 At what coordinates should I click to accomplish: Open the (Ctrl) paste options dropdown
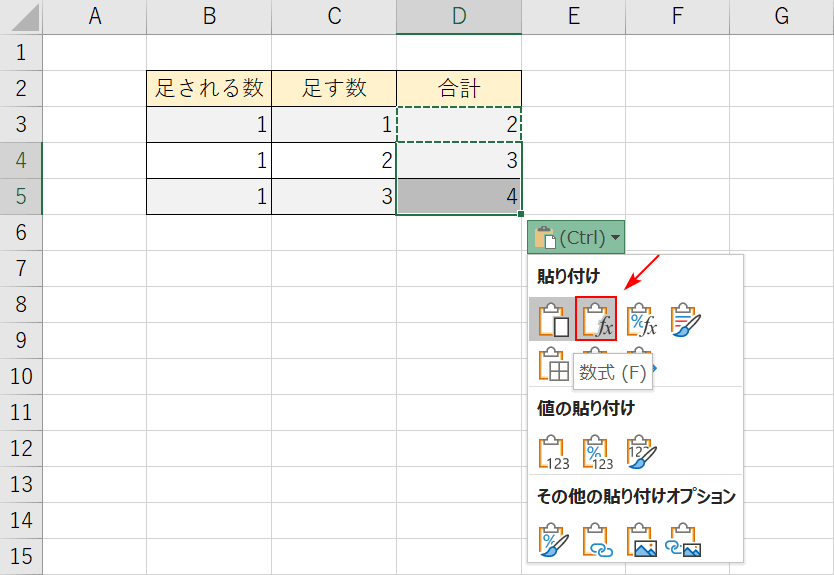pos(576,237)
